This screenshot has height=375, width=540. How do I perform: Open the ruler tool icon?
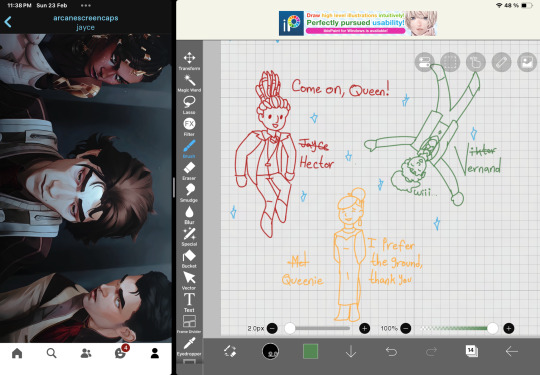tap(501, 62)
